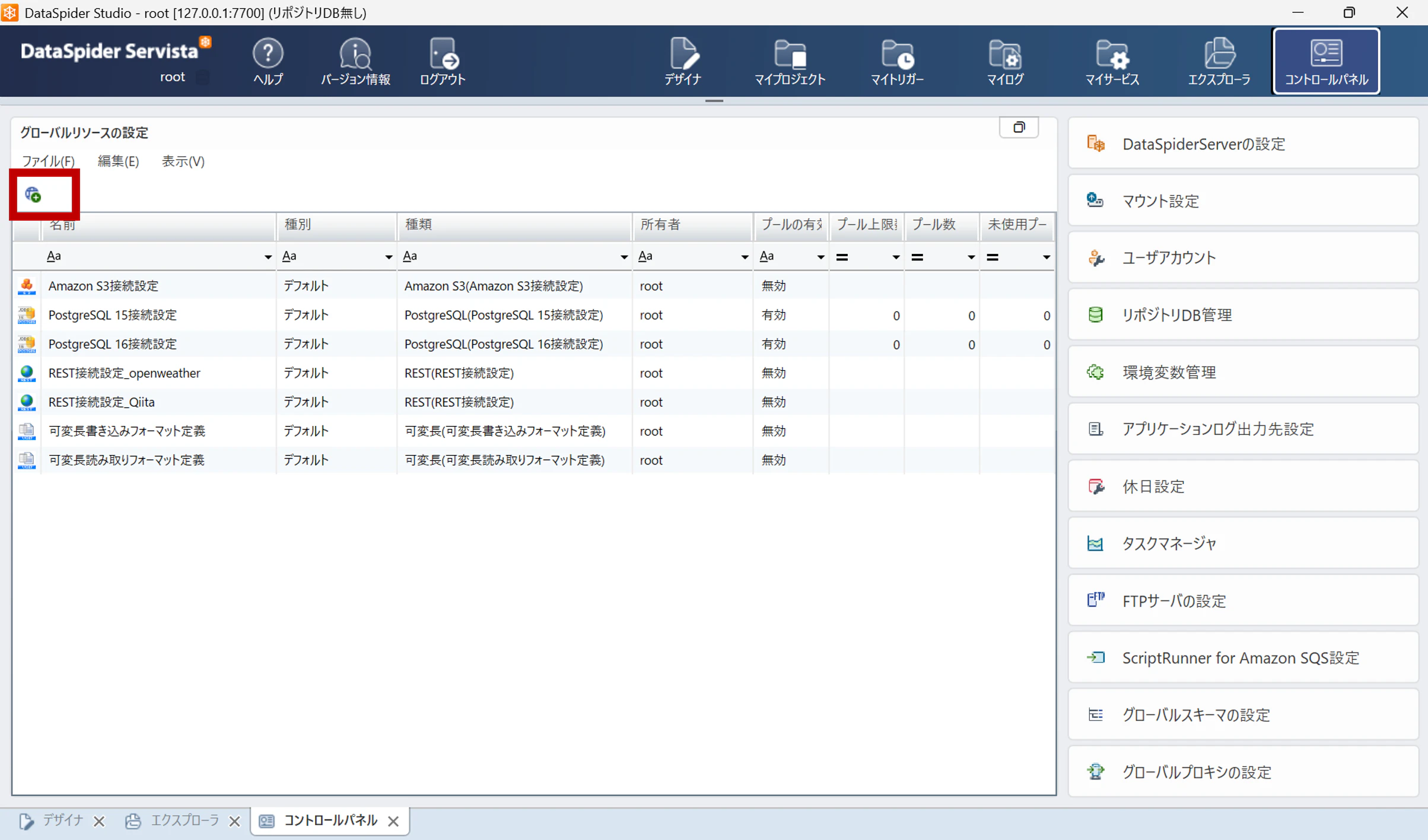
Task: Click the ScriptRunner for Amazon SQS設定 icon
Action: 1095,657
